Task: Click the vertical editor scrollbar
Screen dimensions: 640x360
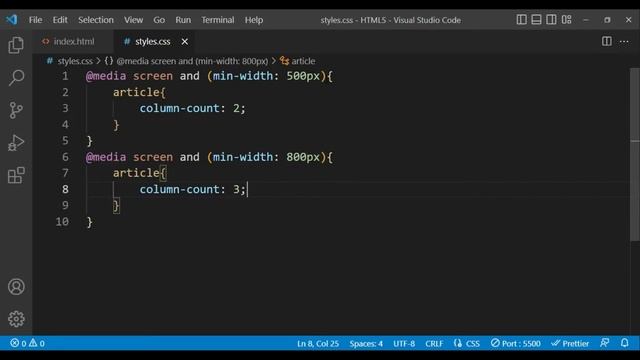Action: [635, 155]
